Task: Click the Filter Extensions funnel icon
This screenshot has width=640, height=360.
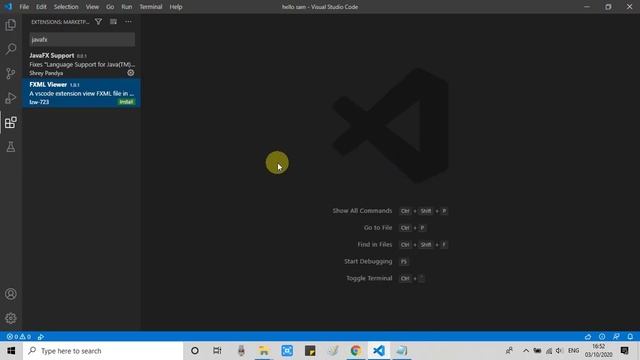Action: click(x=98, y=22)
